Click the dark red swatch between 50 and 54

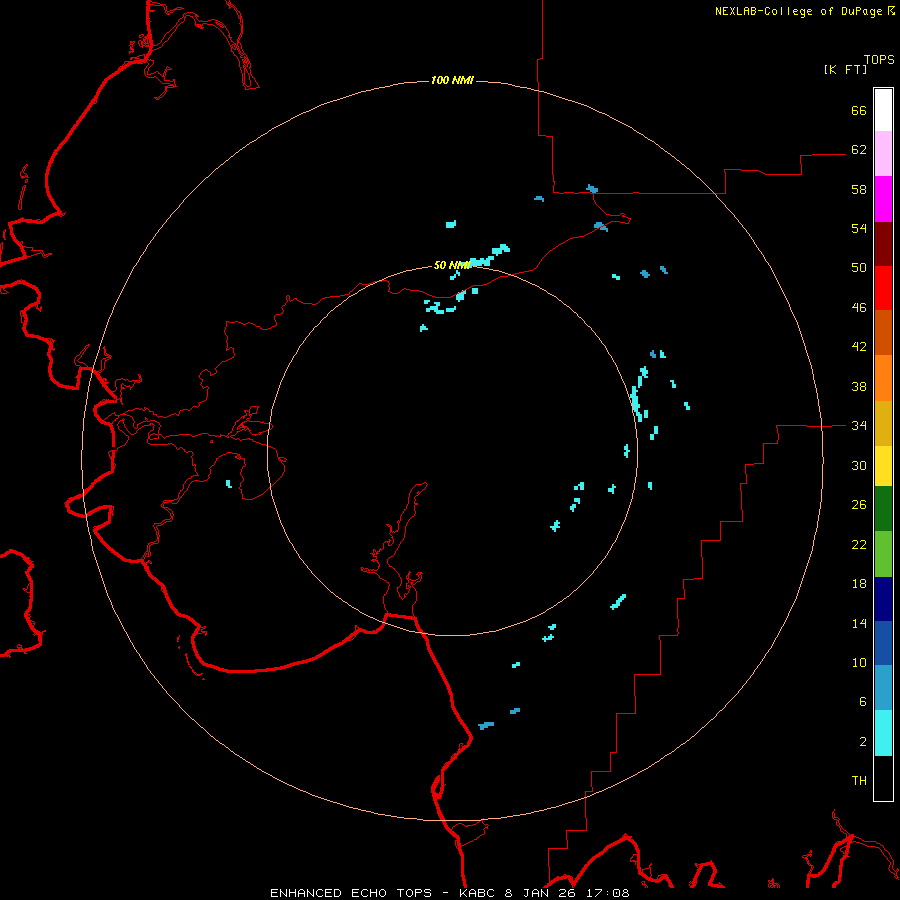point(883,244)
